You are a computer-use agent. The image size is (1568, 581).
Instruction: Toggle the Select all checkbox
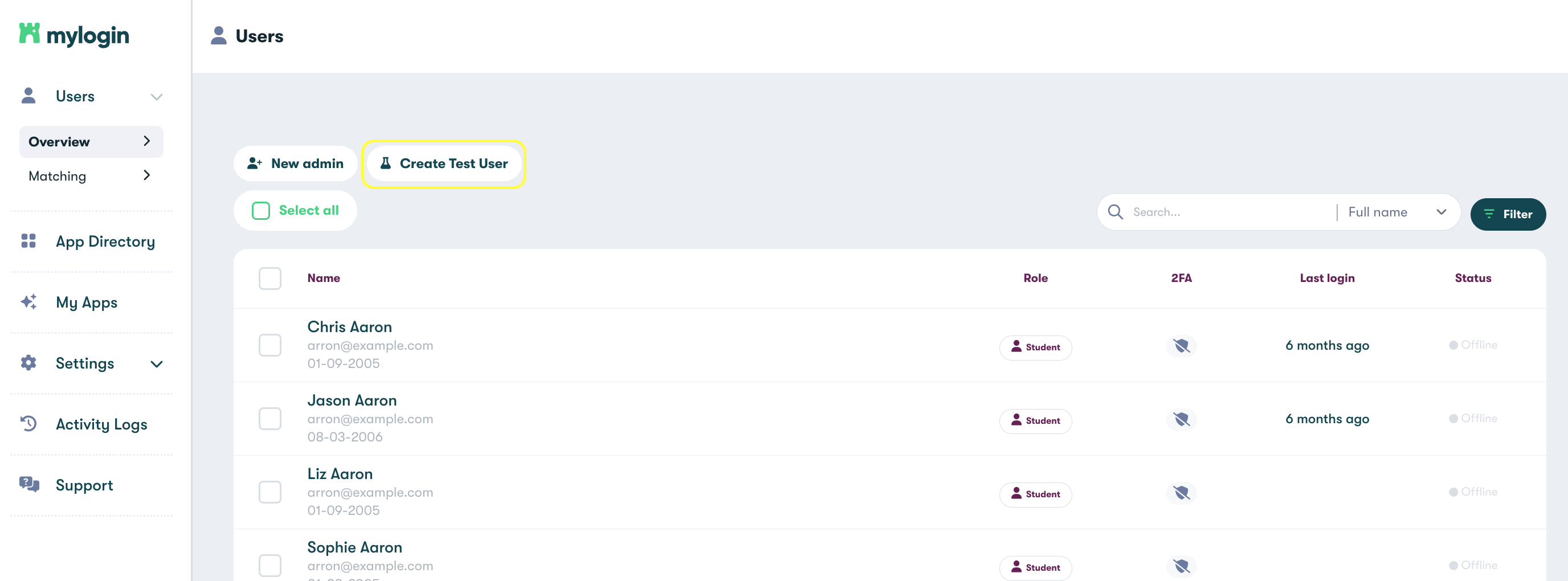tap(260, 210)
